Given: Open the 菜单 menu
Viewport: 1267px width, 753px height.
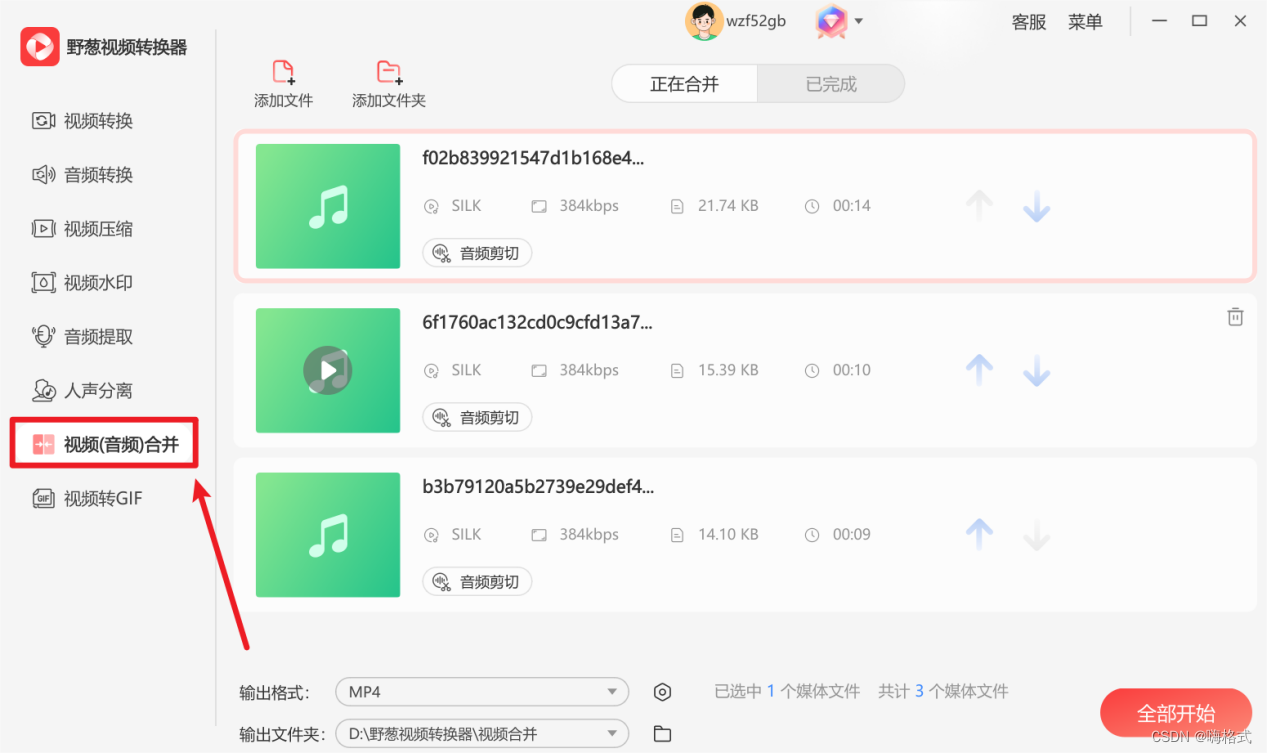Looking at the screenshot, I should click(x=1085, y=21).
